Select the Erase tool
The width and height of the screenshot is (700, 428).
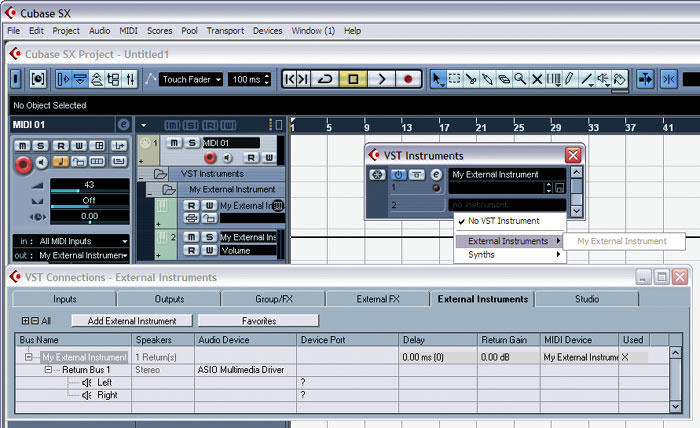pos(504,79)
